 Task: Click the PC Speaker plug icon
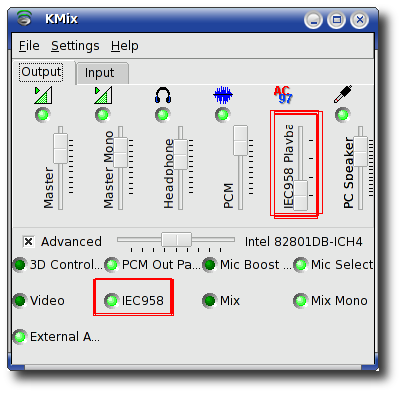343,94
